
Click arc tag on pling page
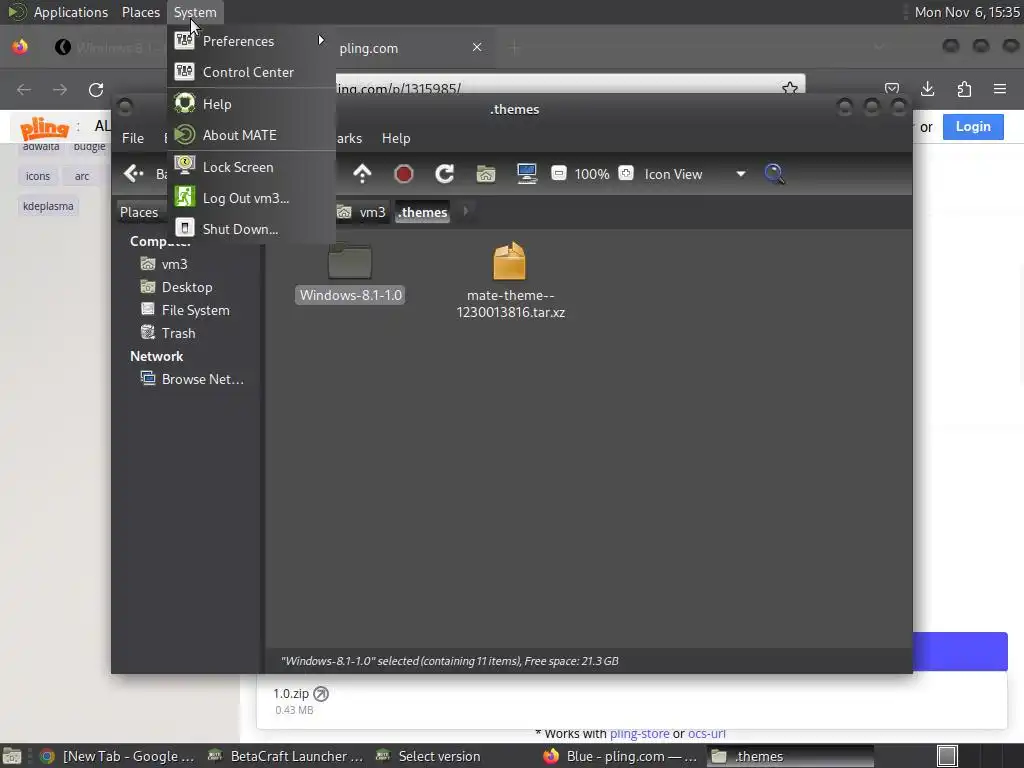coord(82,176)
